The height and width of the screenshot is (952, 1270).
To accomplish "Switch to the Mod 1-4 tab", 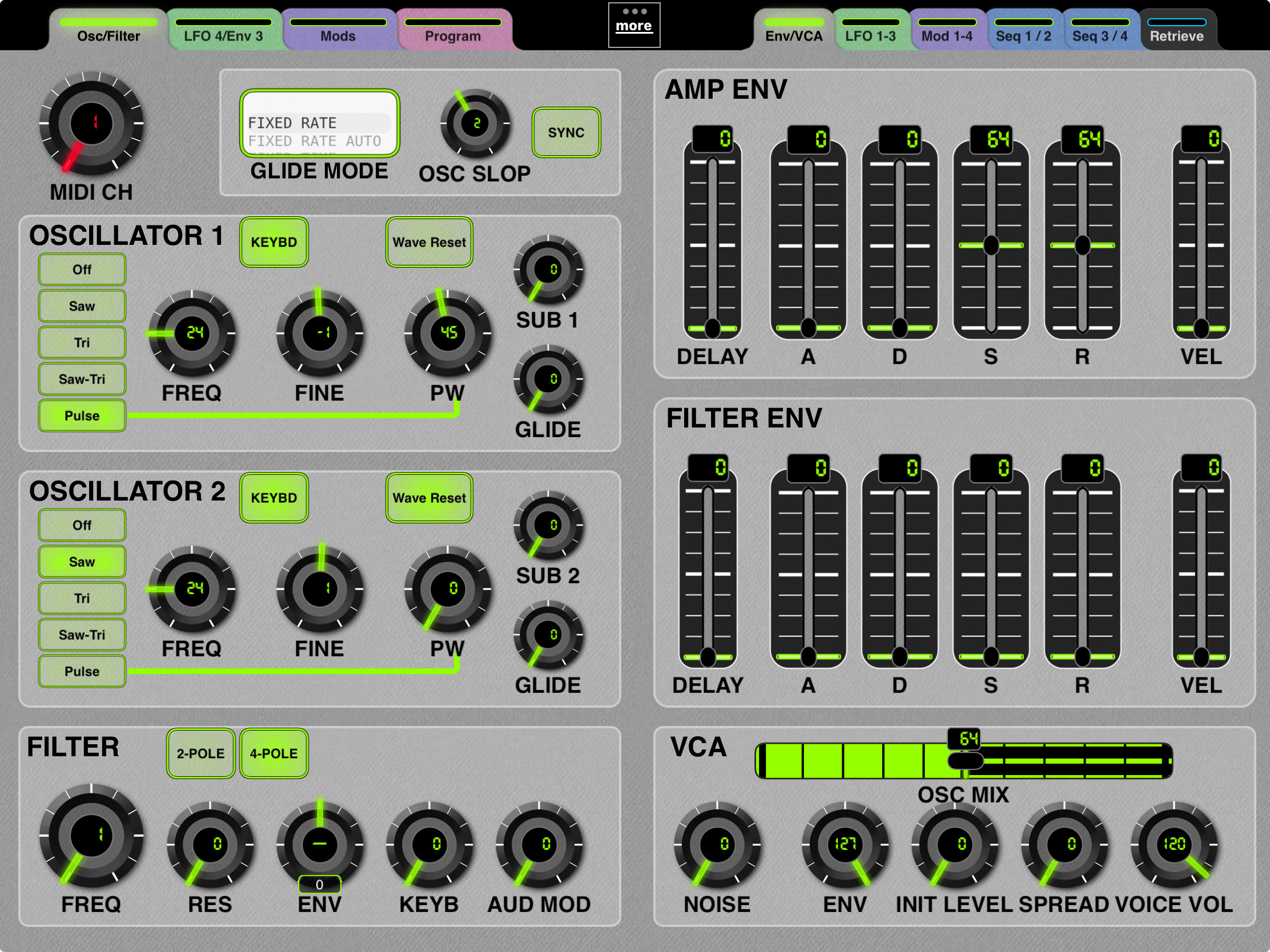I will pyautogui.click(x=947, y=30).
